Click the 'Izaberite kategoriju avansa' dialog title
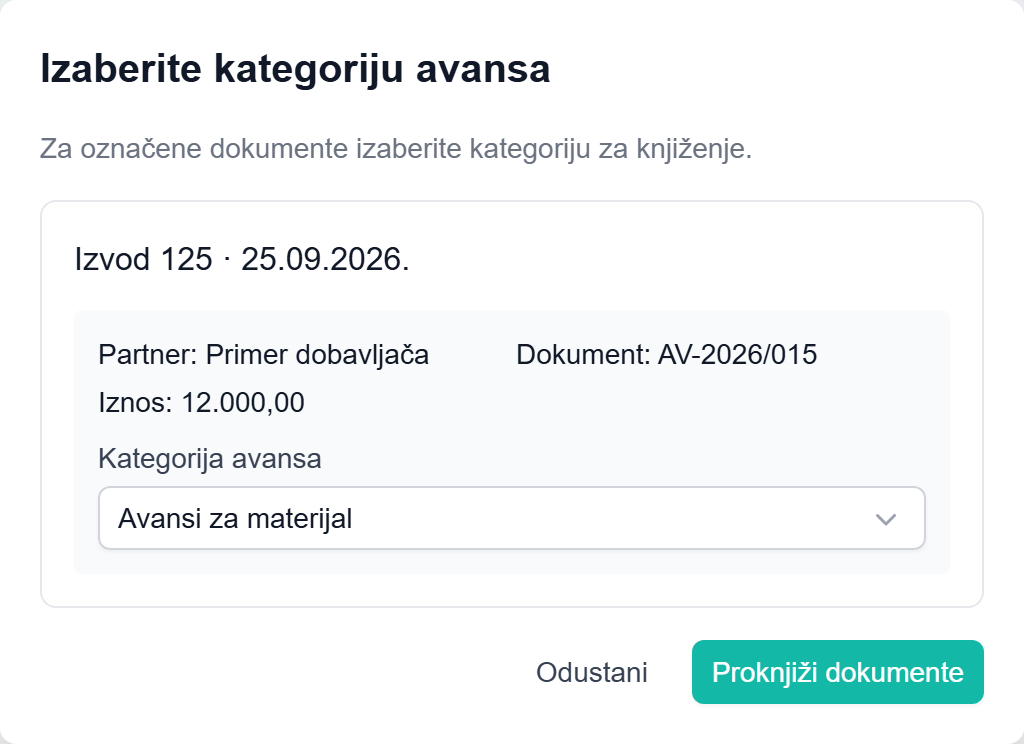Image resolution: width=1024 pixels, height=744 pixels. coord(295,69)
